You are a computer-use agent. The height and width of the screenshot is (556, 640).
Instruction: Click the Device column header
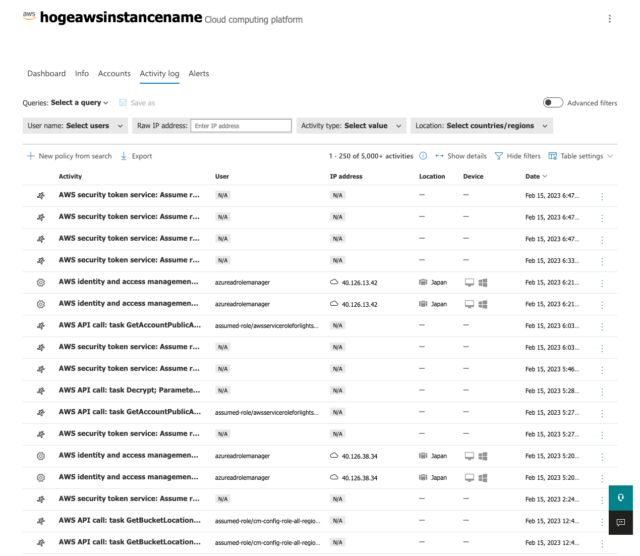pyautogui.click(x=473, y=176)
